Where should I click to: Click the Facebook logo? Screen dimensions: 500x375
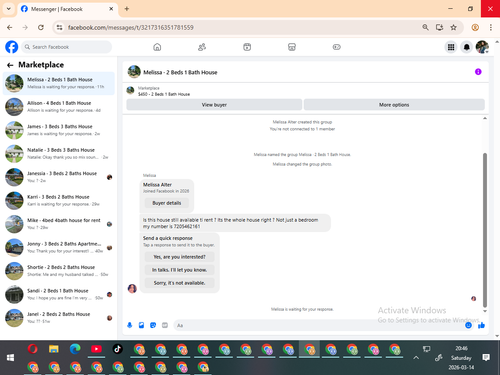[12, 47]
